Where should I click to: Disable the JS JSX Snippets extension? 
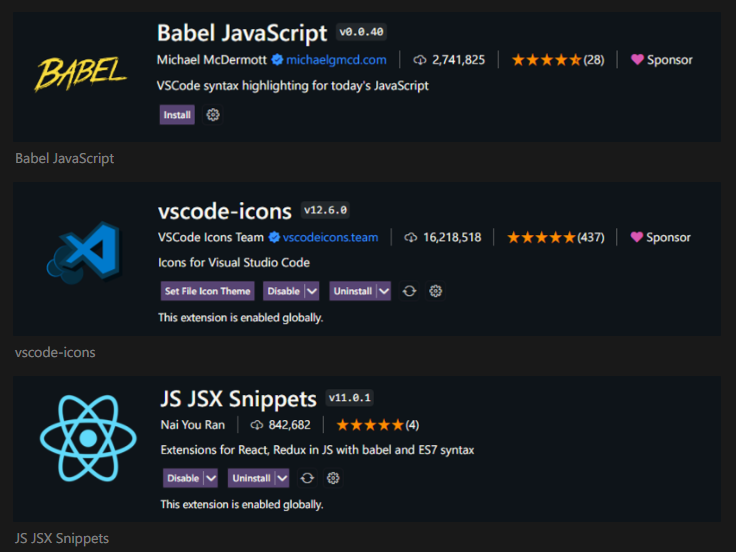(183, 478)
